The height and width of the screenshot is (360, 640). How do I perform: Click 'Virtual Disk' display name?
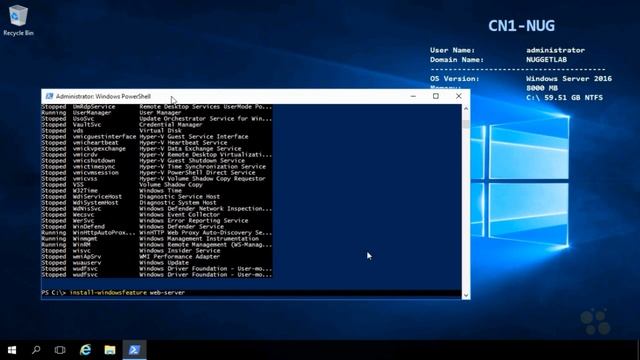(x=160, y=131)
